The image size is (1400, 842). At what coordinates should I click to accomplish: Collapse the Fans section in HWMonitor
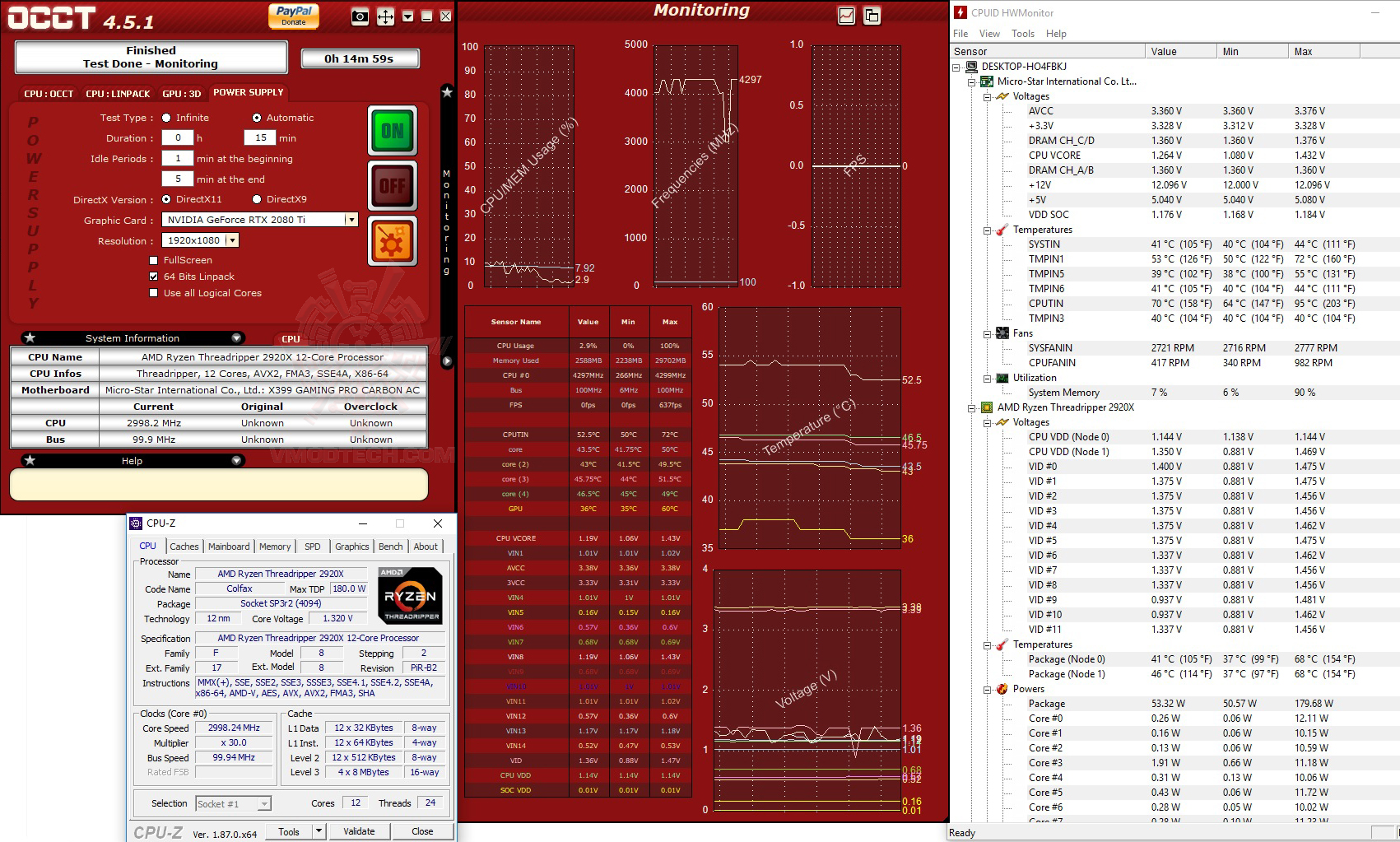coord(988,333)
